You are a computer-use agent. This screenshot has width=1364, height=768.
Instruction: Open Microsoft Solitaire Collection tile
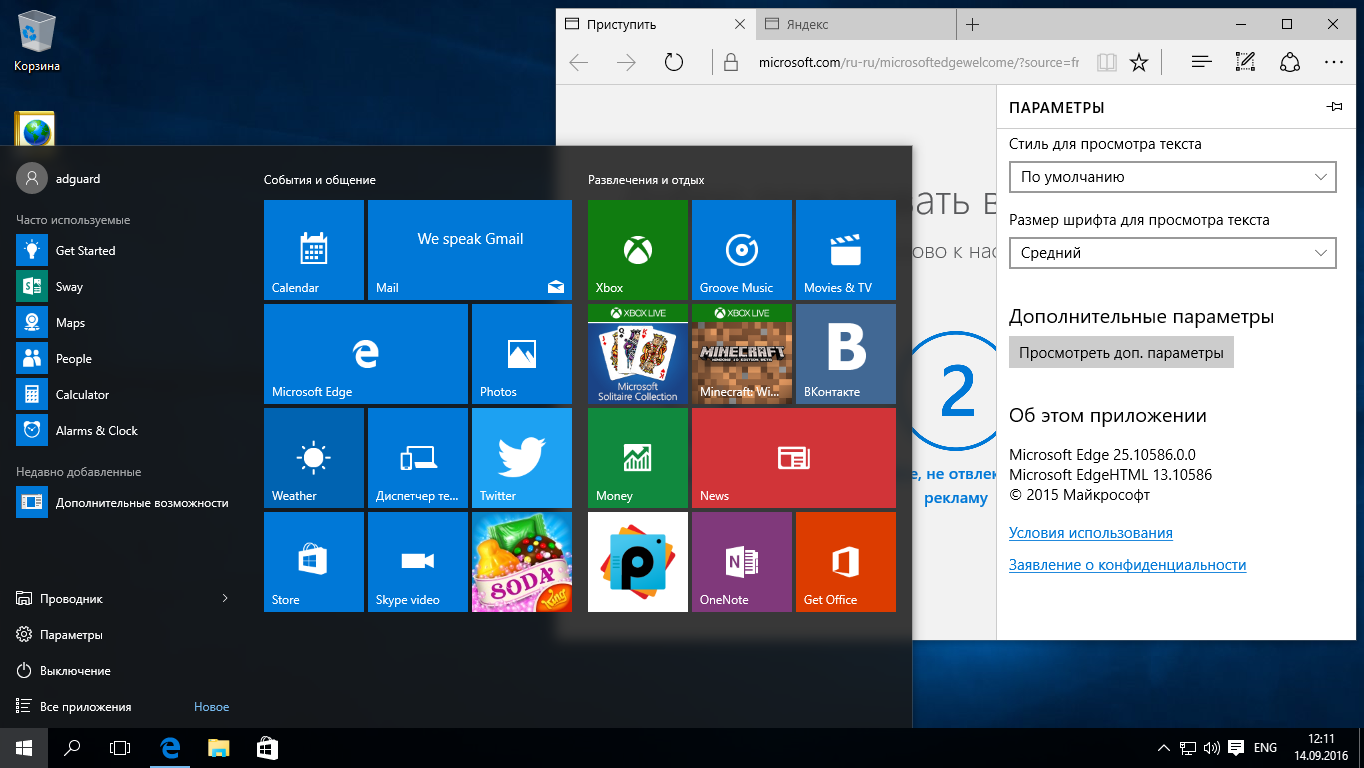pyautogui.click(x=638, y=354)
